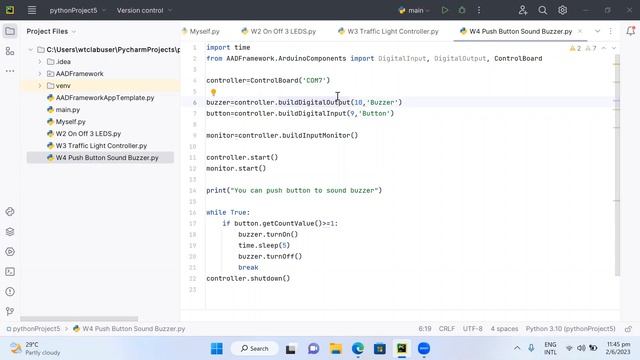The width and height of the screenshot is (640, 360).
Task: Open Microsoft Edge from taskbar
Action: 358,348
